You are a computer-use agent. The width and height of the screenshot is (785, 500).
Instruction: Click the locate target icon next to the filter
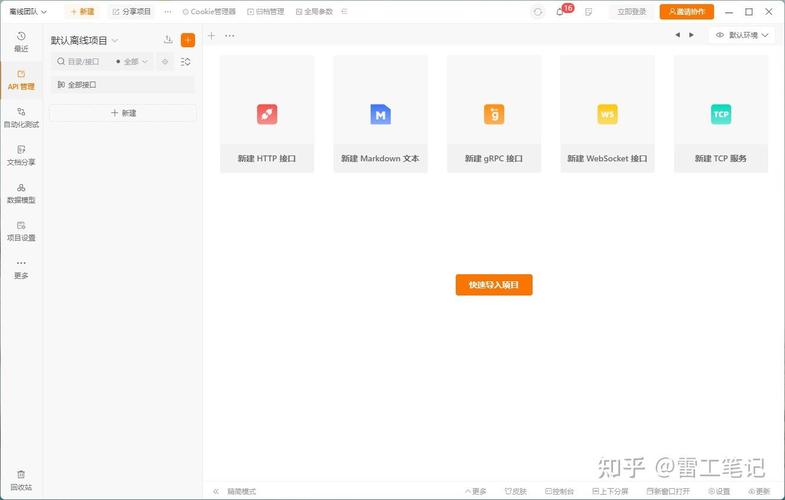point(165,62)
